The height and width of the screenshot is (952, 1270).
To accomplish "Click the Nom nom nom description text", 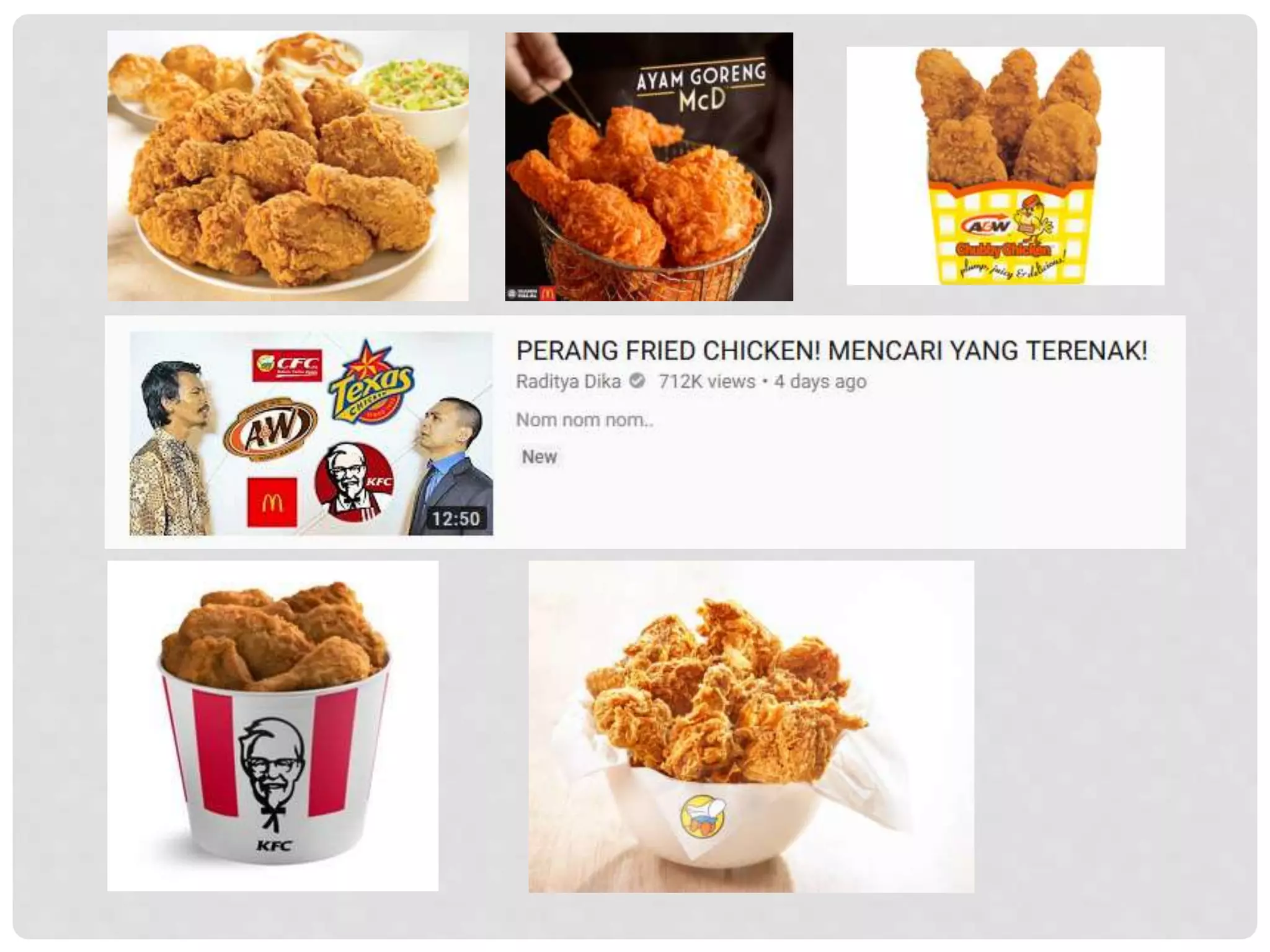I will pyautogui.click(x=585, y=420).
